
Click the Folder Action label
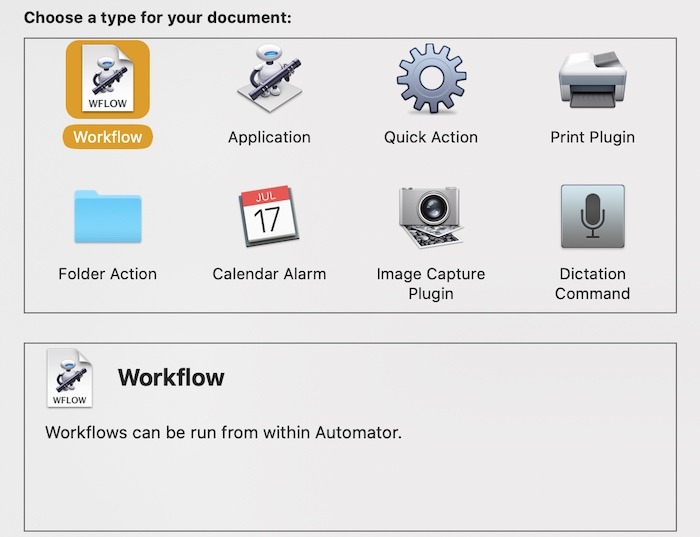pyautogui.click(x=108, y=274)
